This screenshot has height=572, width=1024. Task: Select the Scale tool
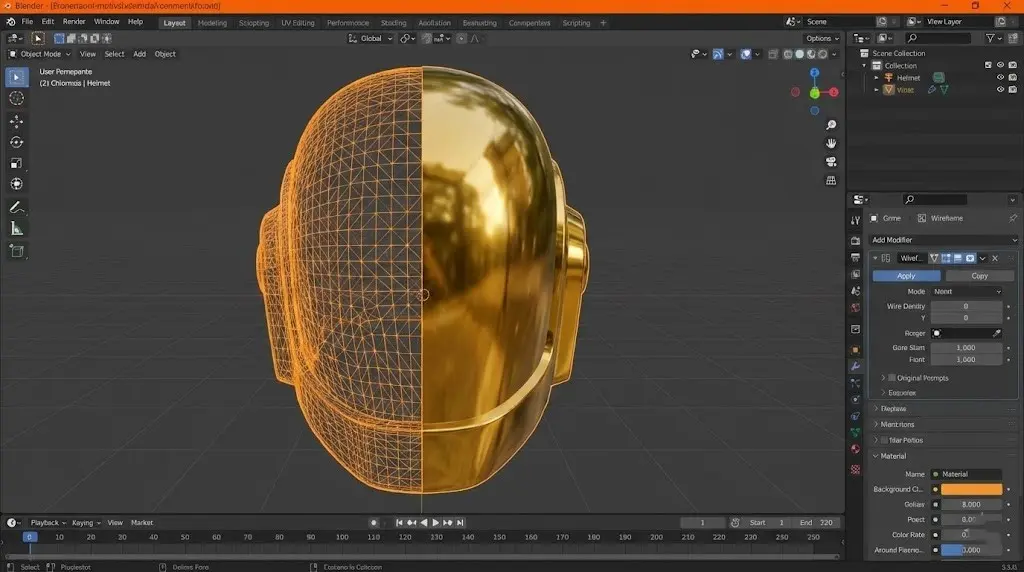(x=16, y=163)
